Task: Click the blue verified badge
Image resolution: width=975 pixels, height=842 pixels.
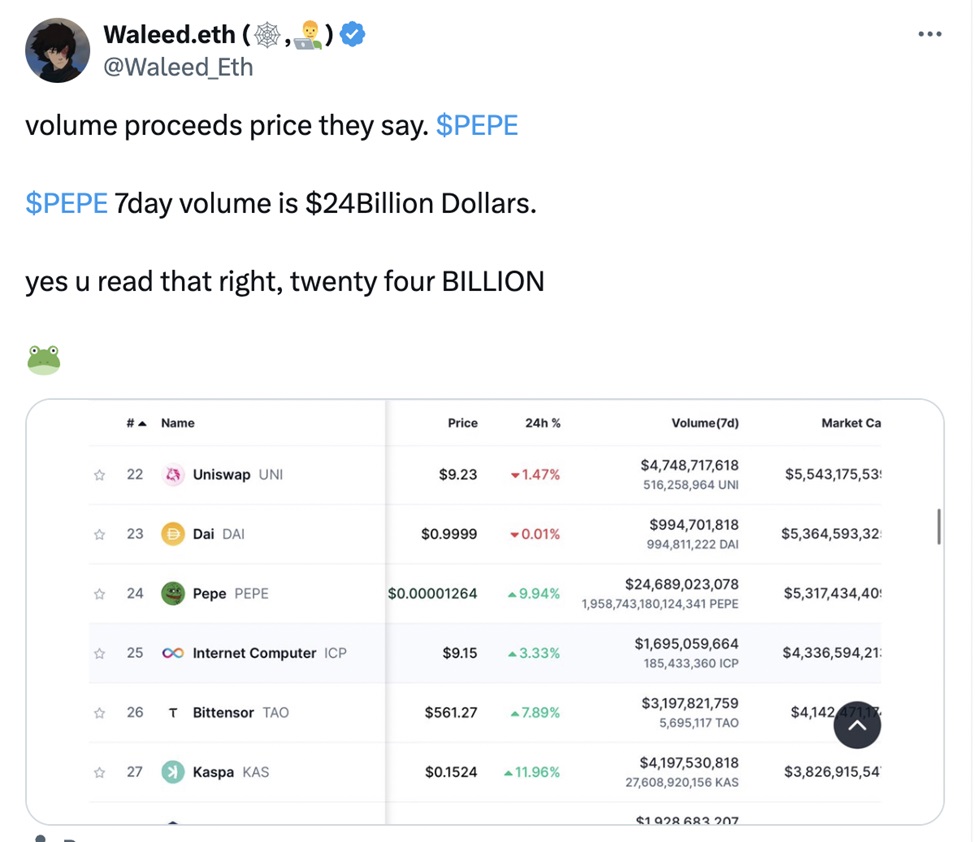Action: [353, 35]
